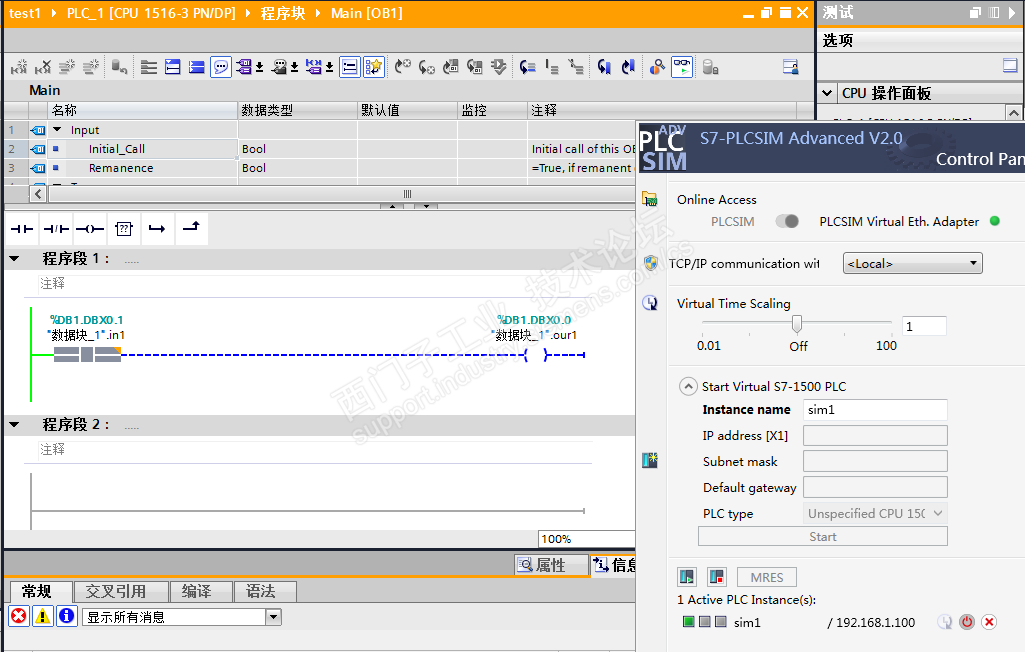The height and width of the screenshot is (652, 1025).
Task: Insert a normally closed contact
Action: tap(56, 229)
